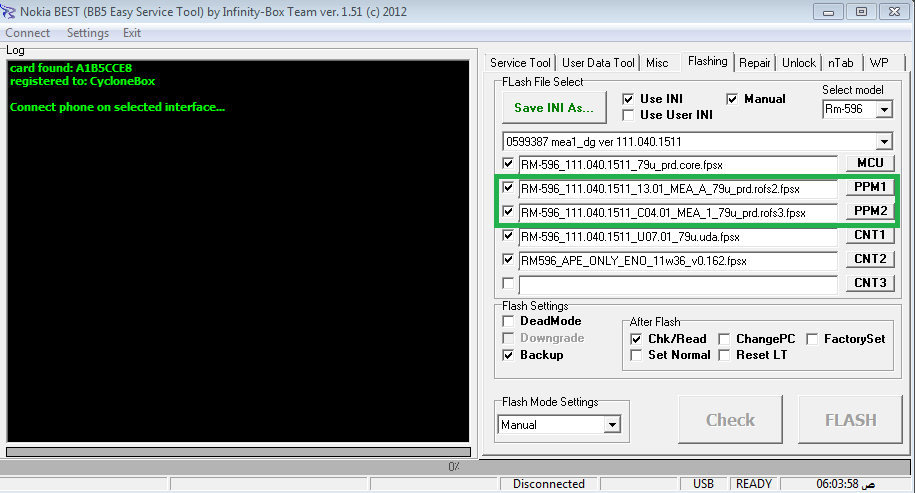Toggle the Use INI checkbox
Viewport: 915px width, 493px height.
[x=628, y=99]
